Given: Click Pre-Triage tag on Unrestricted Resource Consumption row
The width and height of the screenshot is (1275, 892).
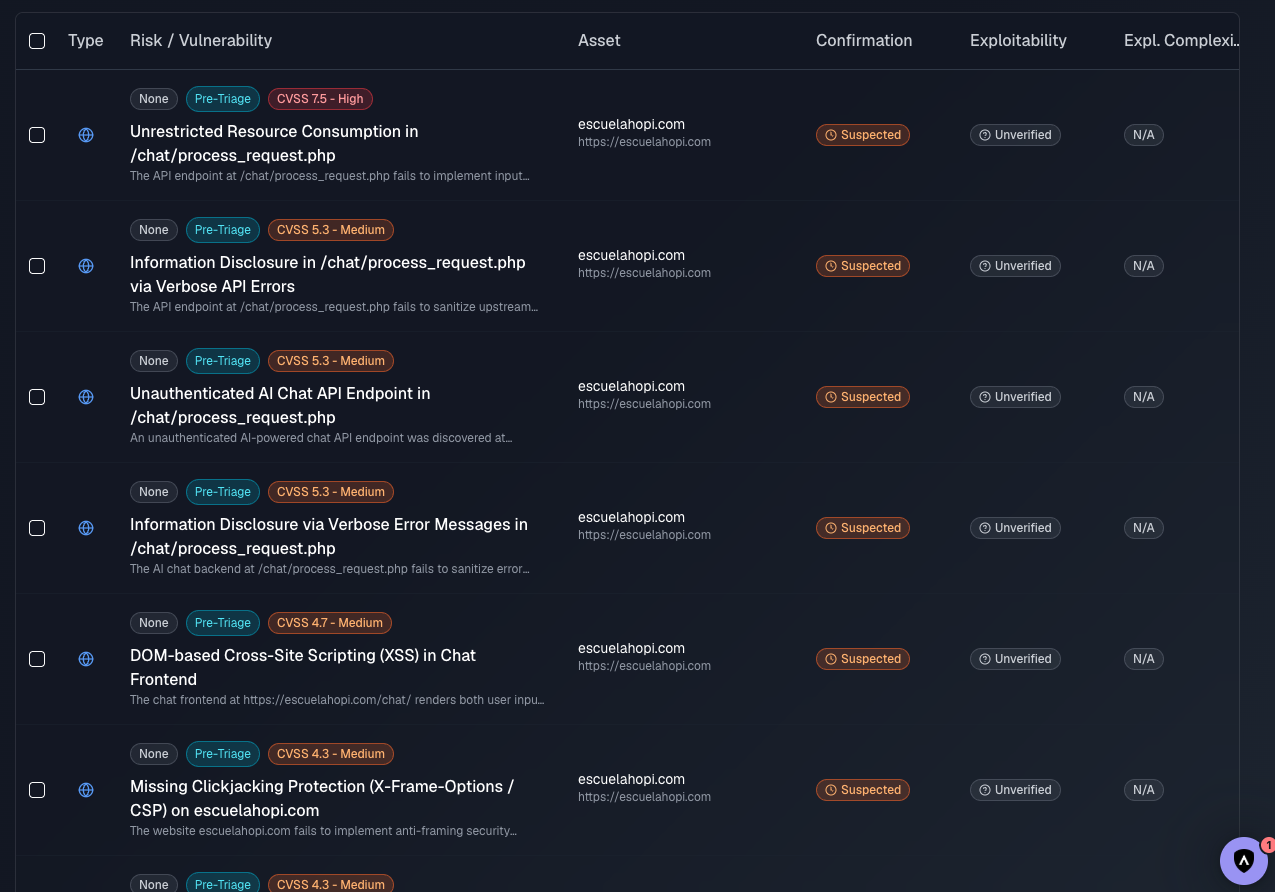Looking at the screenshot, I should (223, 99).
